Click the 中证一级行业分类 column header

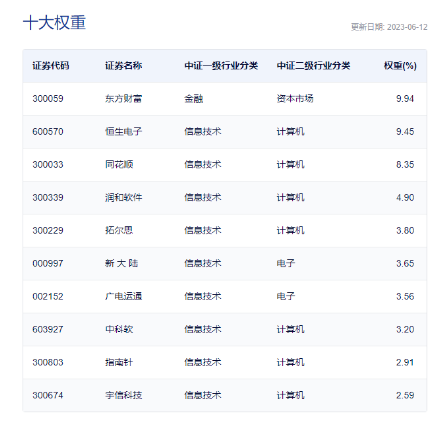coord(221,66)
